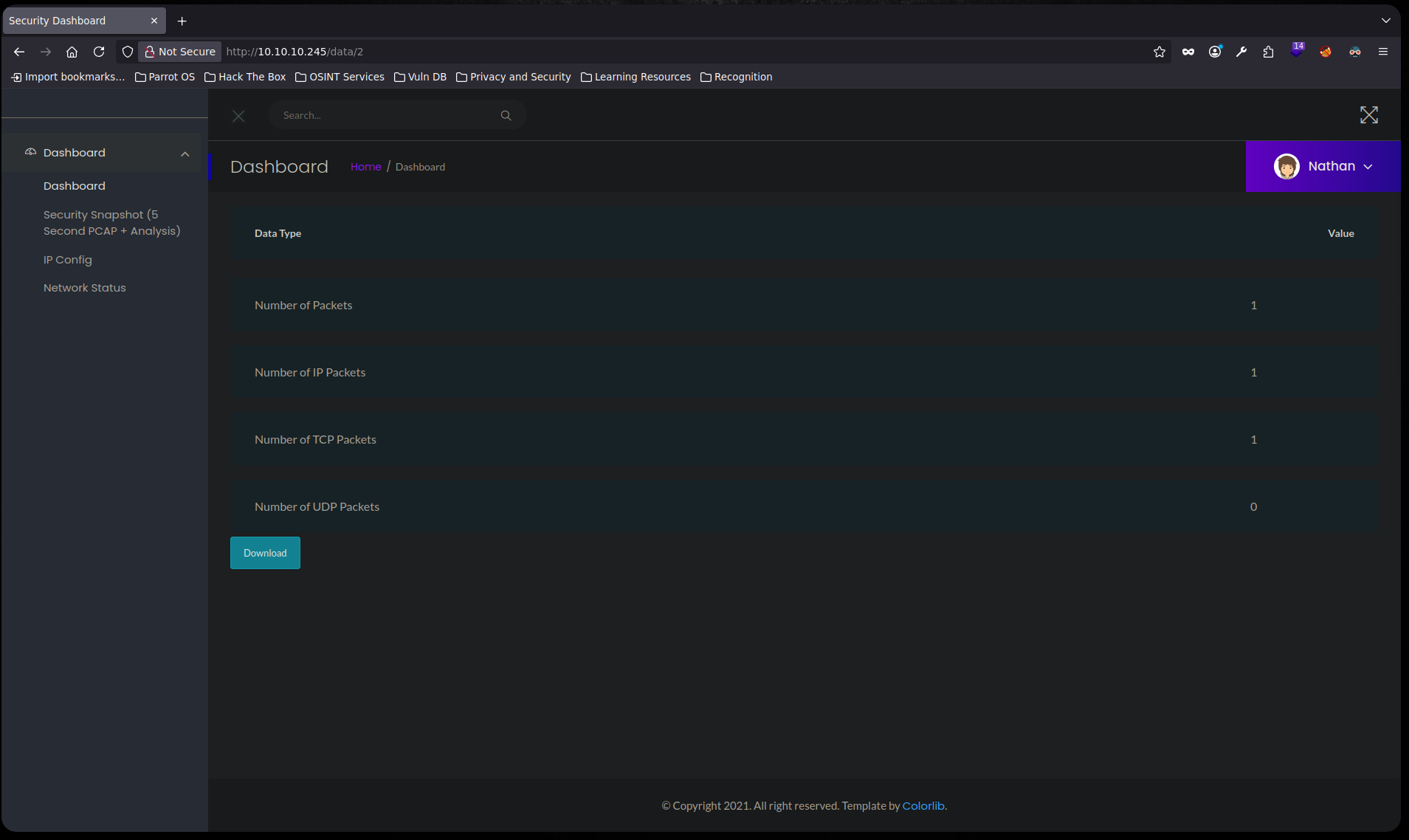Open the Nathan user dropdown
This screenshot has width=1409, height=840.
pos(1323,167)
